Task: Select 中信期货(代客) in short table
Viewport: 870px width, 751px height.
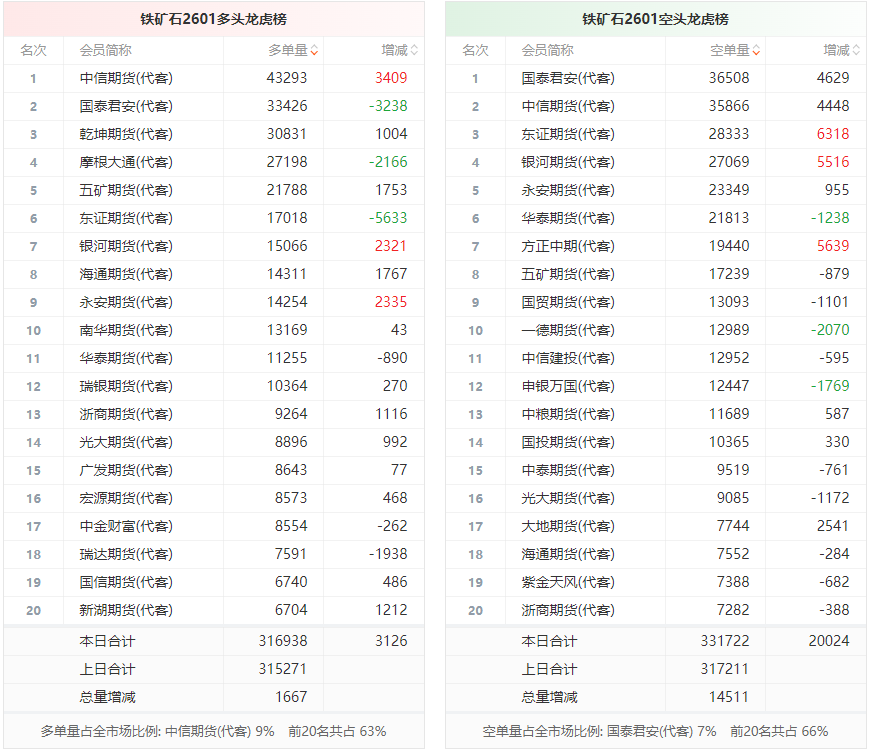Action: coord(568,106)
